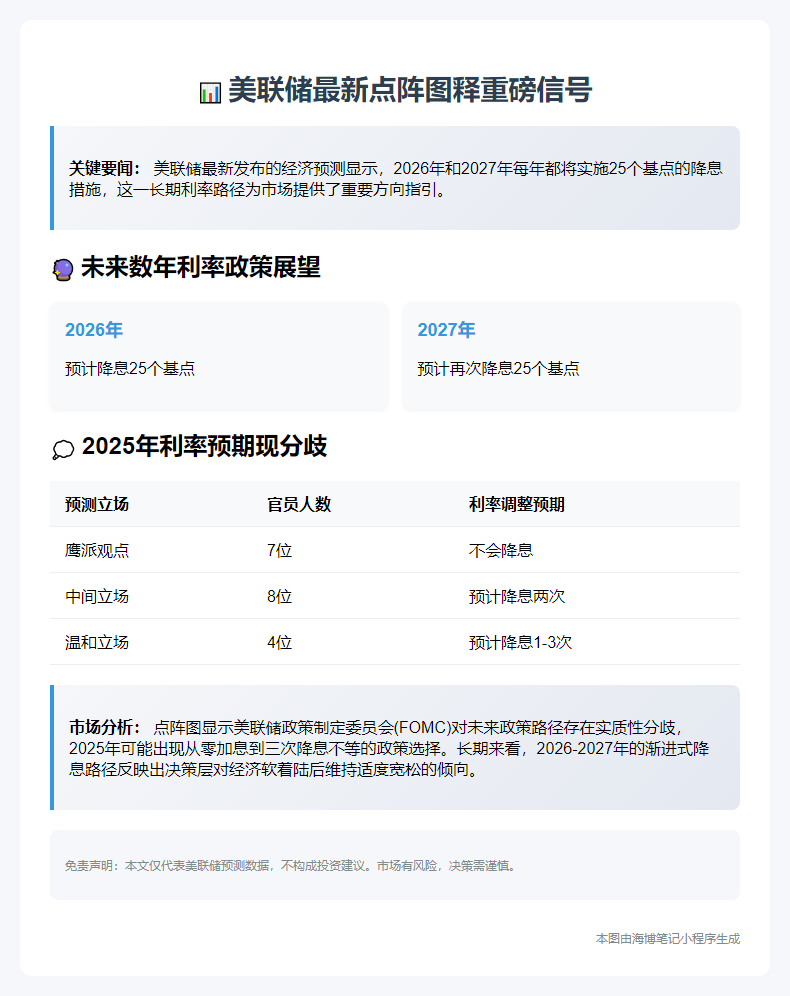Click the 市场分析 label
This screenshot has height=996, width=790.
point(105,727)
